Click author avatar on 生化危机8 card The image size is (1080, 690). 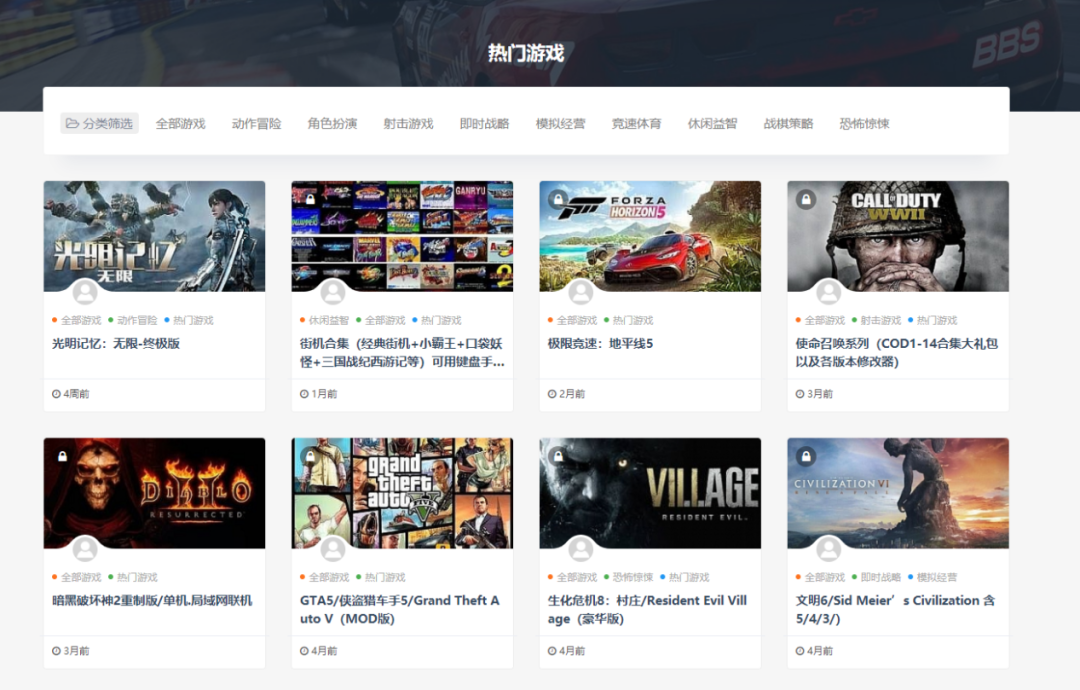[581, 549]
